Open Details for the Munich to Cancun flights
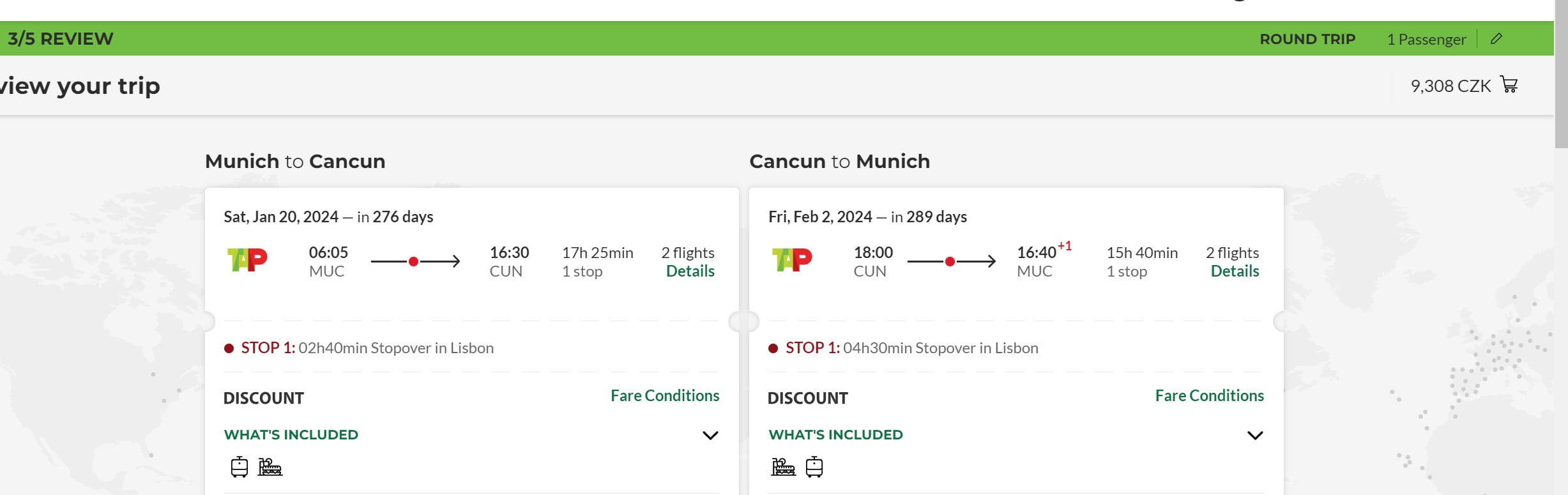Viewport: 1568px width, 495px height. [x=690, y=271]
